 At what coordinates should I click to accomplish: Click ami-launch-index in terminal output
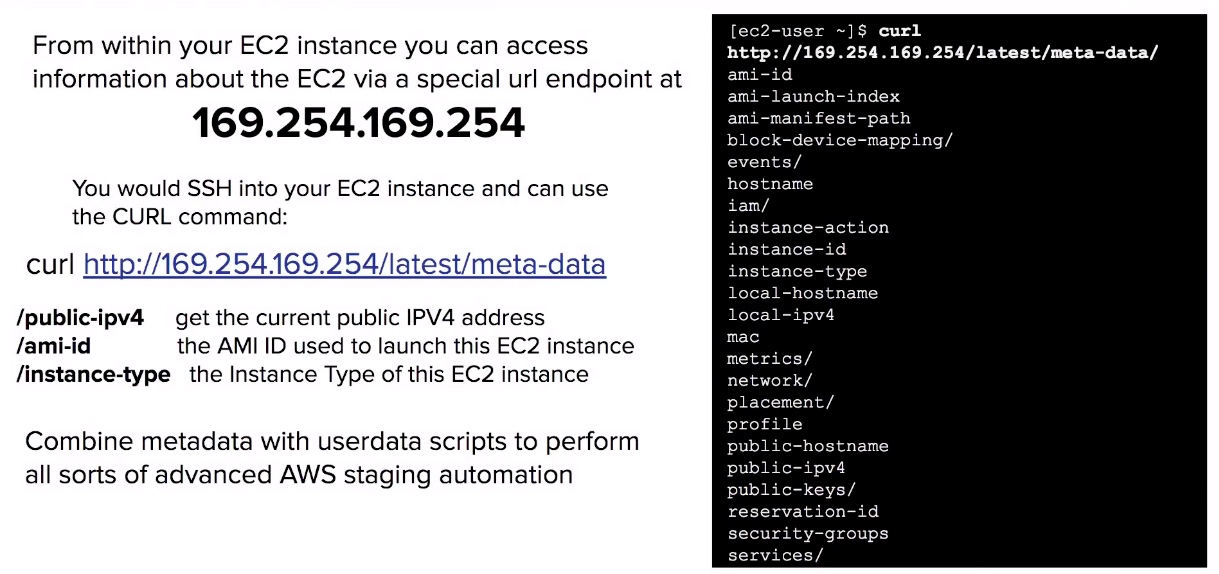click(813, 96)
